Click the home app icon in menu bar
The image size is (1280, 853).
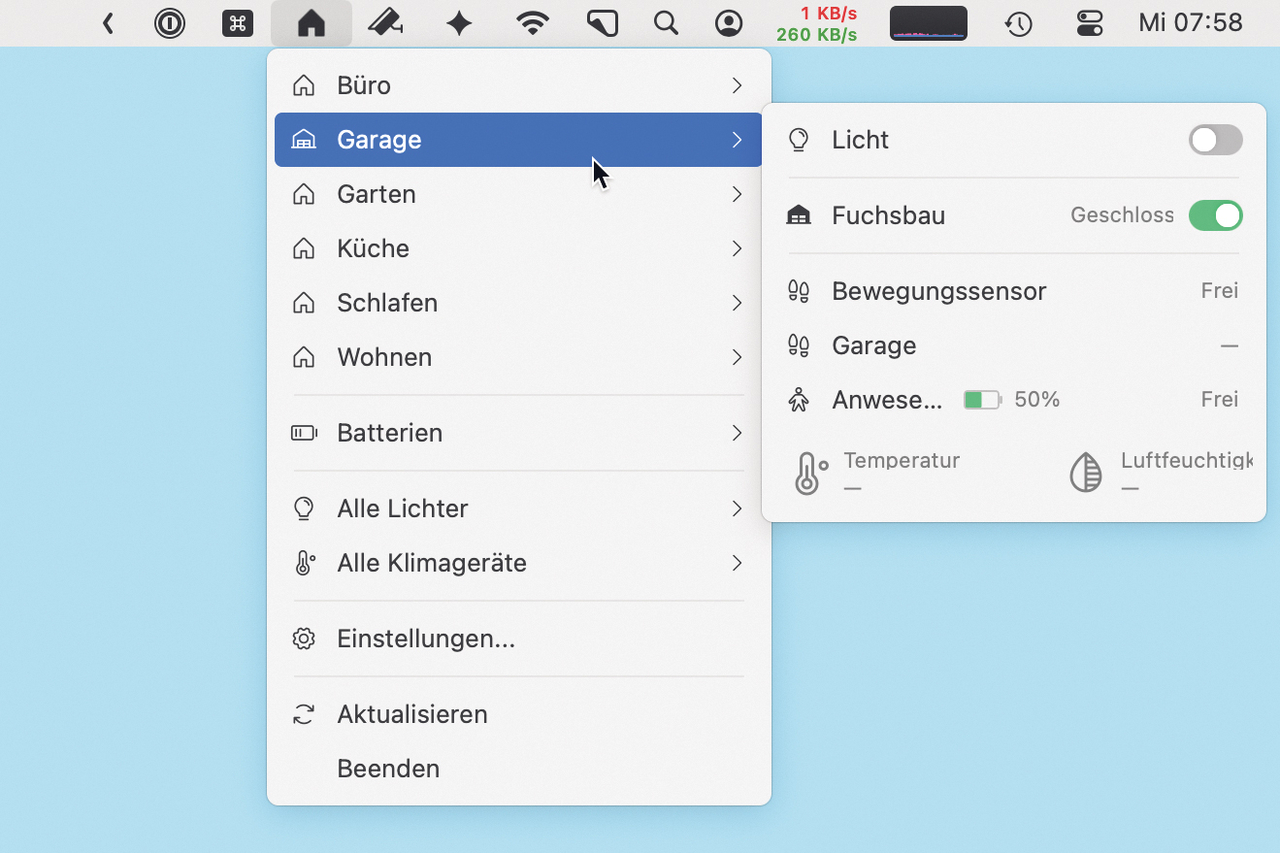point(311,23)
